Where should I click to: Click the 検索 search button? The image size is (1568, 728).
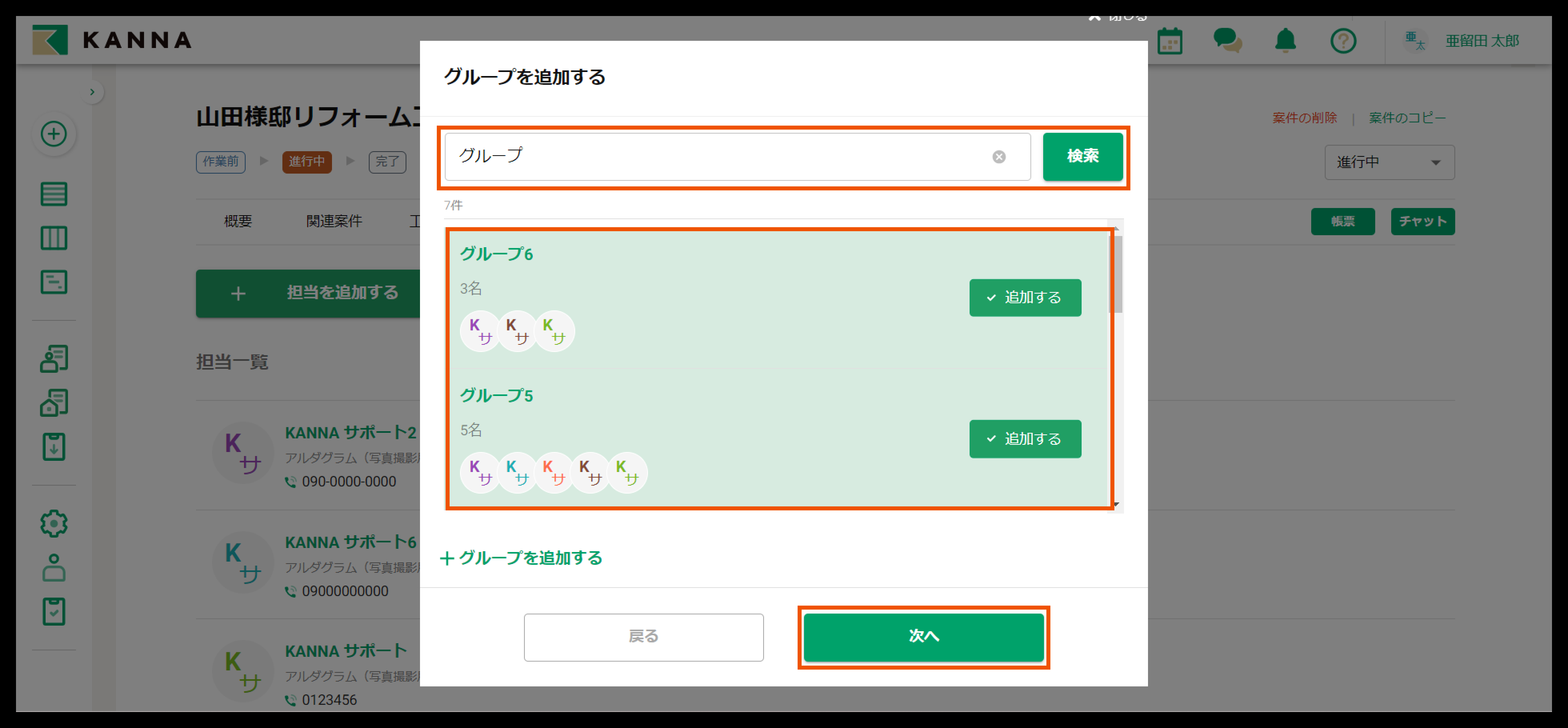[x=1082, y=156]
